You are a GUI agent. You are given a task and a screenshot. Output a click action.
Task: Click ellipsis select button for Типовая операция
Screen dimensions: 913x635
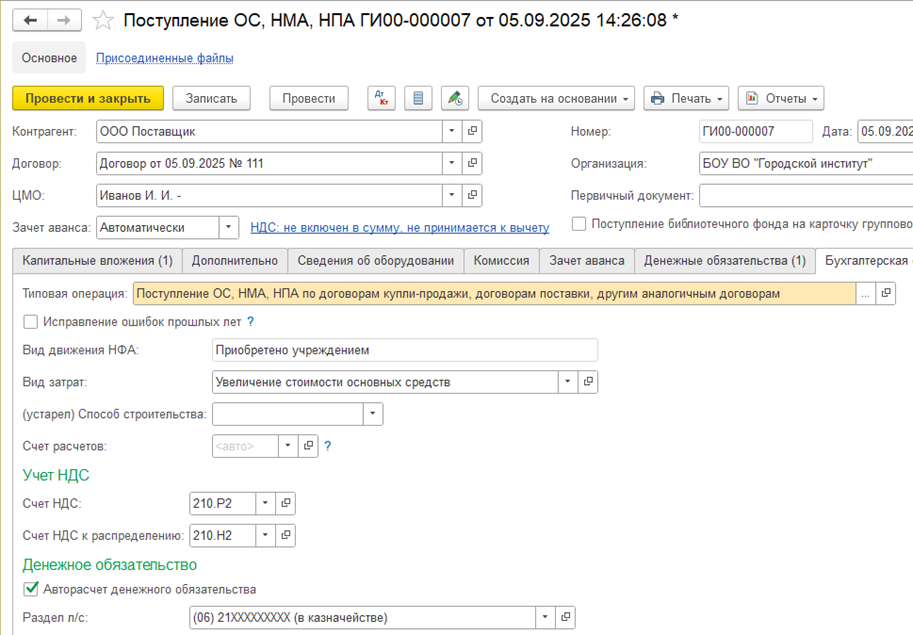pos(866,293)
